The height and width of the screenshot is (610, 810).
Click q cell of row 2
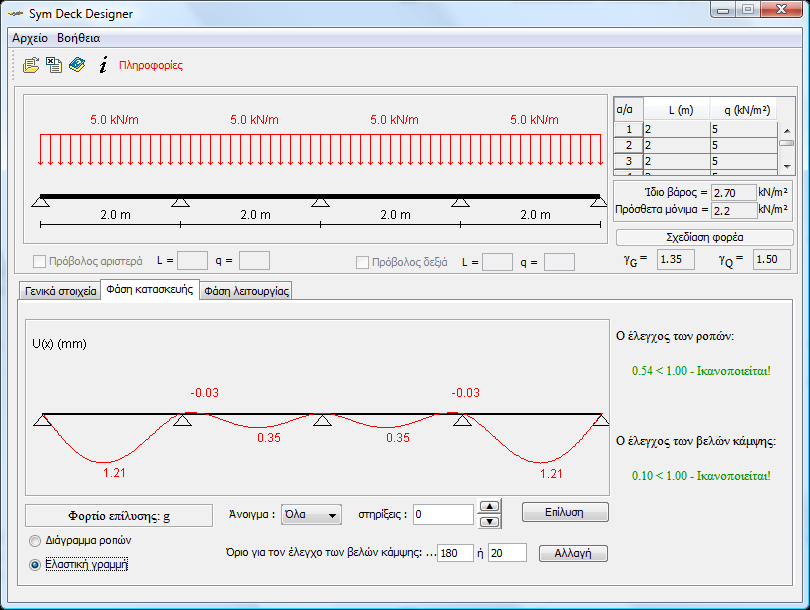click(744, 145)
